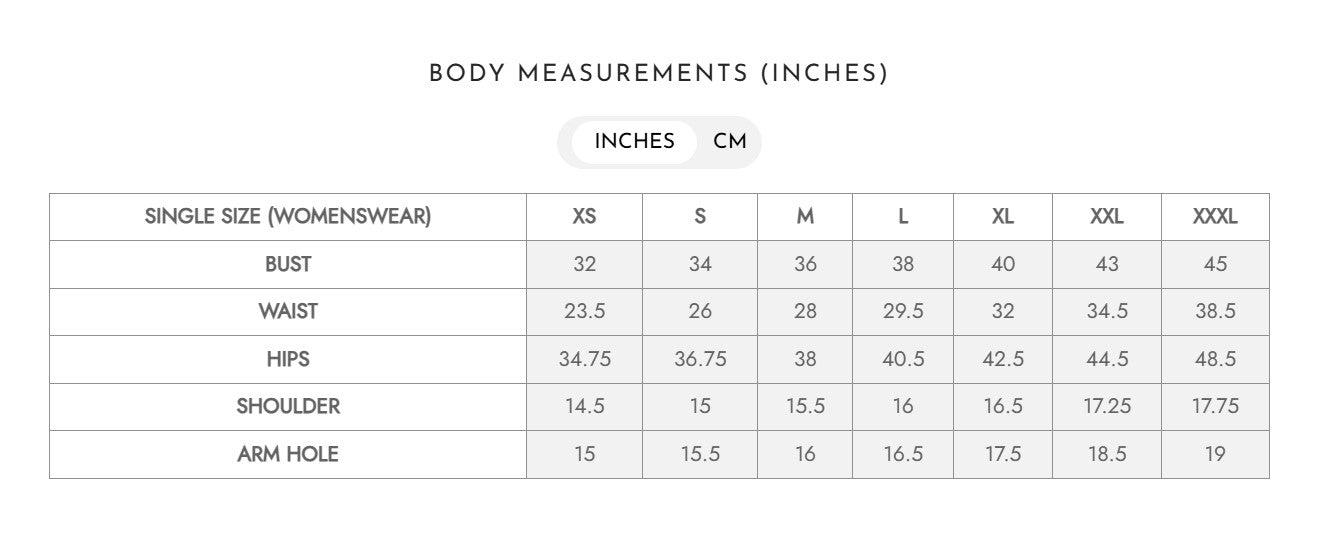1336x537 pixels.
Task: Click the XL size column header
Action: click(x=1003, y=217)
